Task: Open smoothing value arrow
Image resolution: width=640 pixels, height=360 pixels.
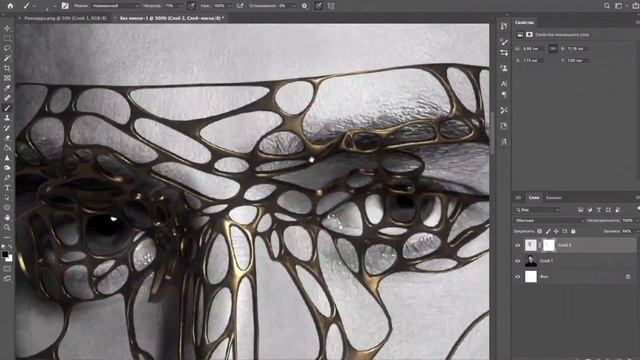Action: click(x=293, y=6)
